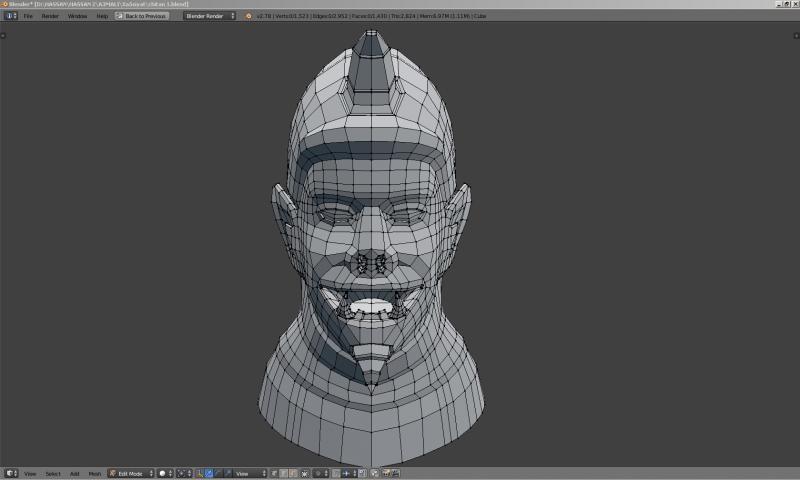The width and height of the screenshot is (800, 480).
Task: Click the Blender logo icon in header
Action: (x=249, y=16)
